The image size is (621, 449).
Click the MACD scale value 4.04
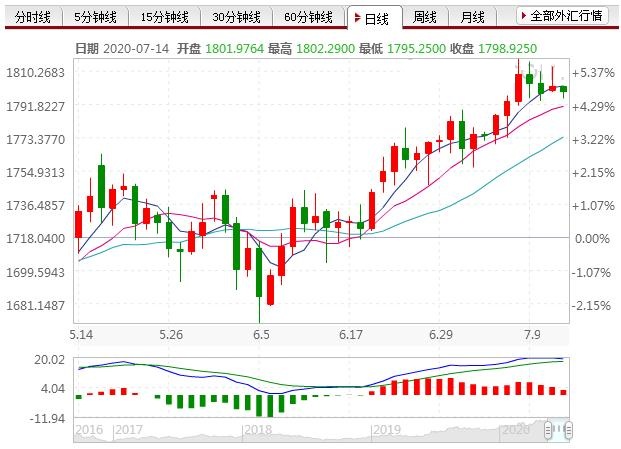53,389
